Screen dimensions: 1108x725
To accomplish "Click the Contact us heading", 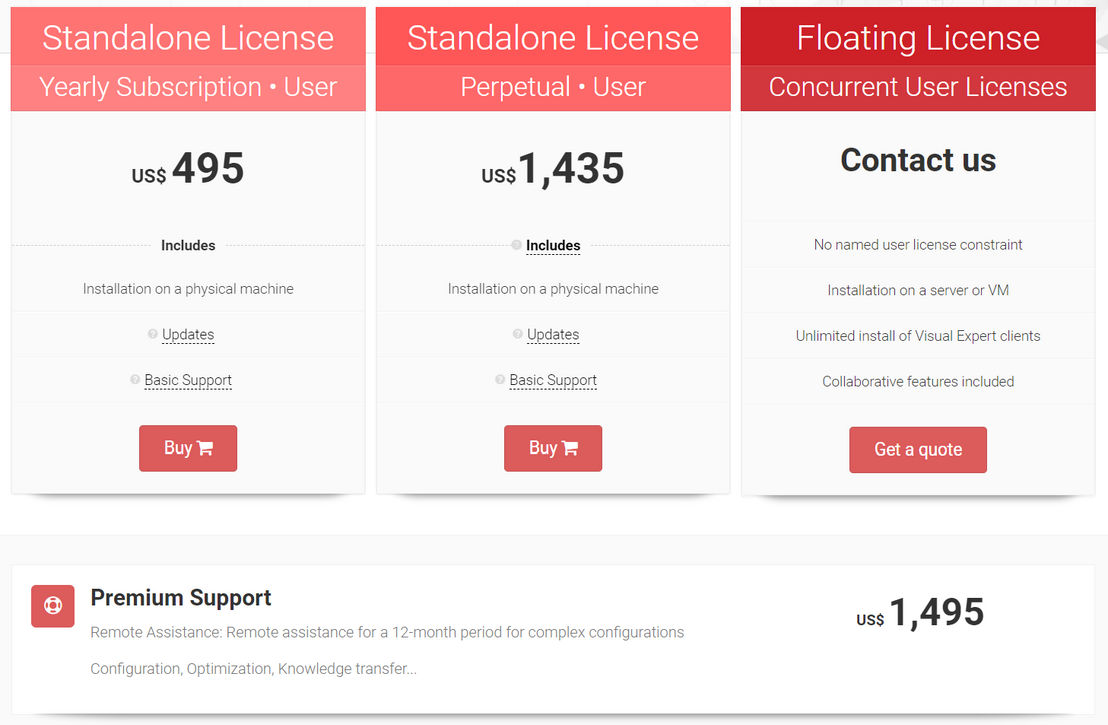I will (x=918, y=160).
